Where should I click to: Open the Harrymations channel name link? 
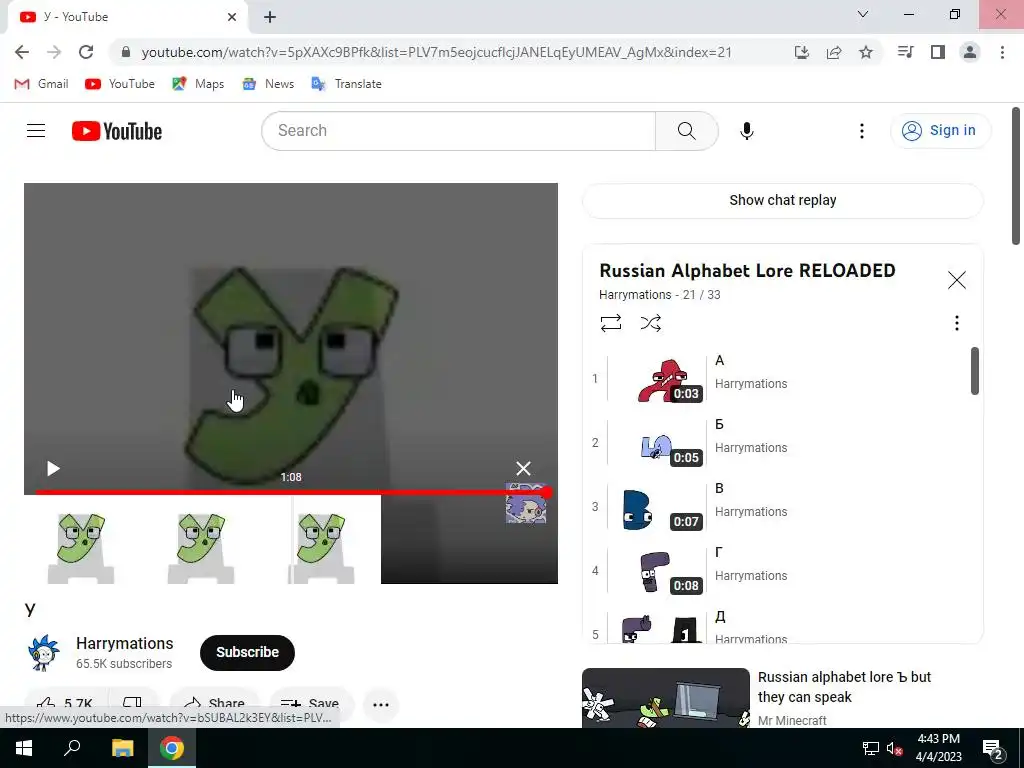125,643
